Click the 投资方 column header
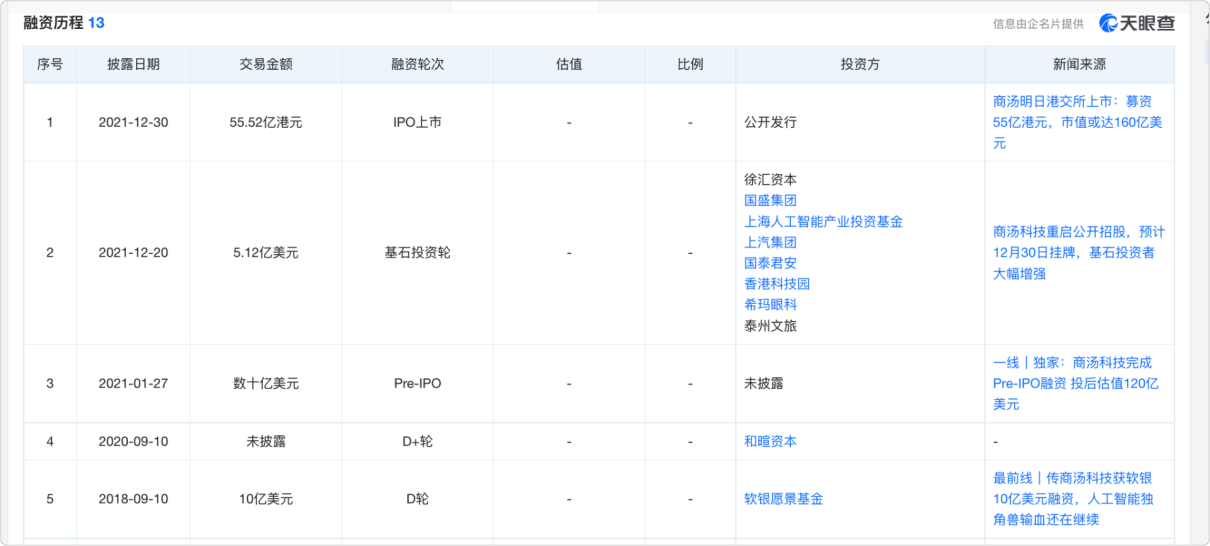This screenshot has height=546, width=1210. click(860, 64)
